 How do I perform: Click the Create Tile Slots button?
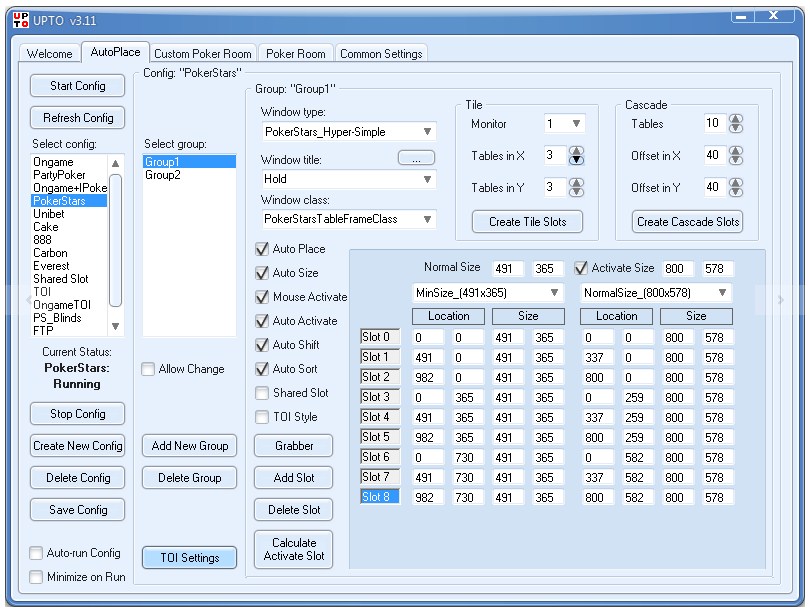[527, 222]
